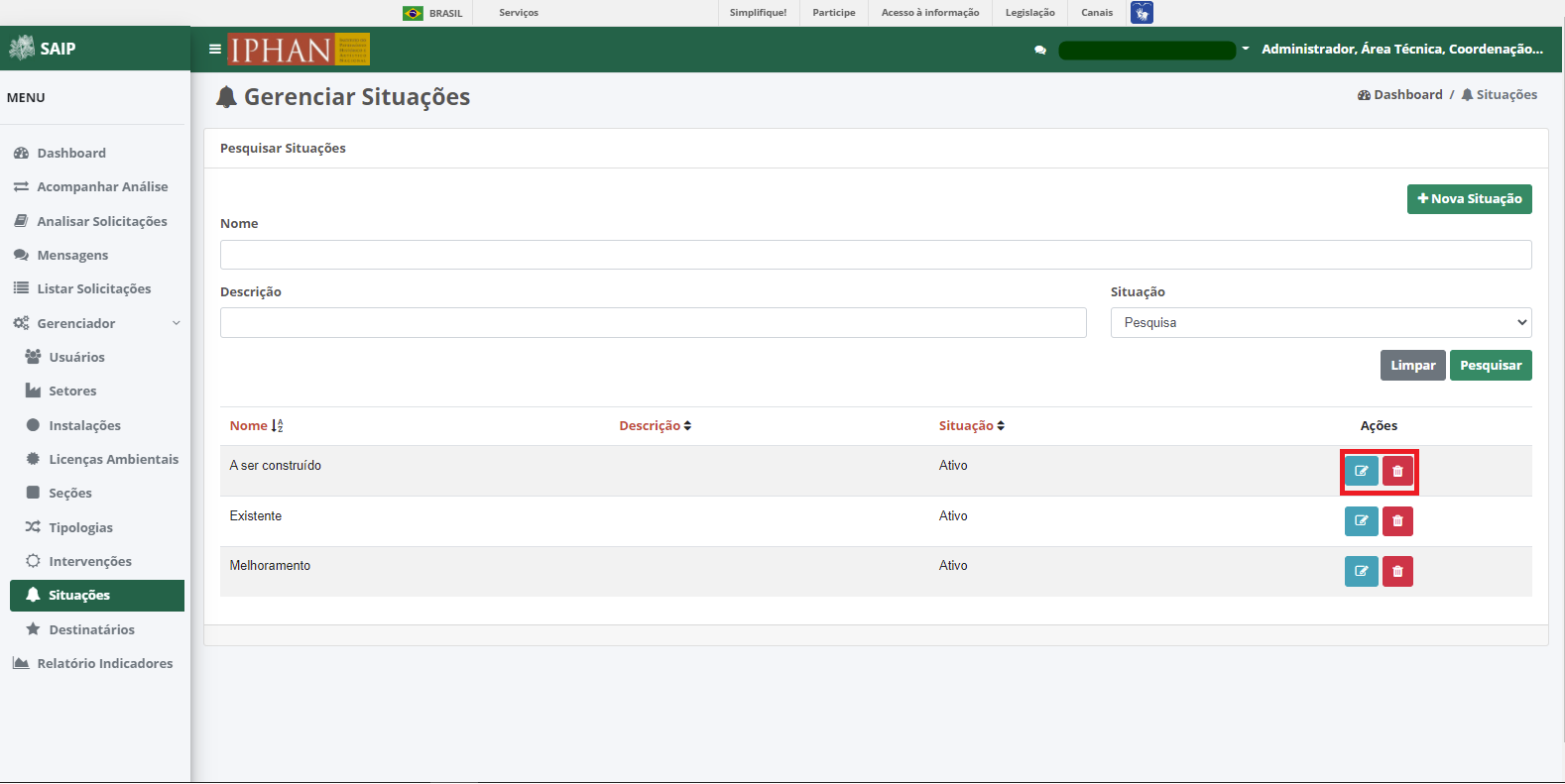Screen dimensions: 1565x784
Task: Focus the Descrição input field
Action: (x=654, y=323)
